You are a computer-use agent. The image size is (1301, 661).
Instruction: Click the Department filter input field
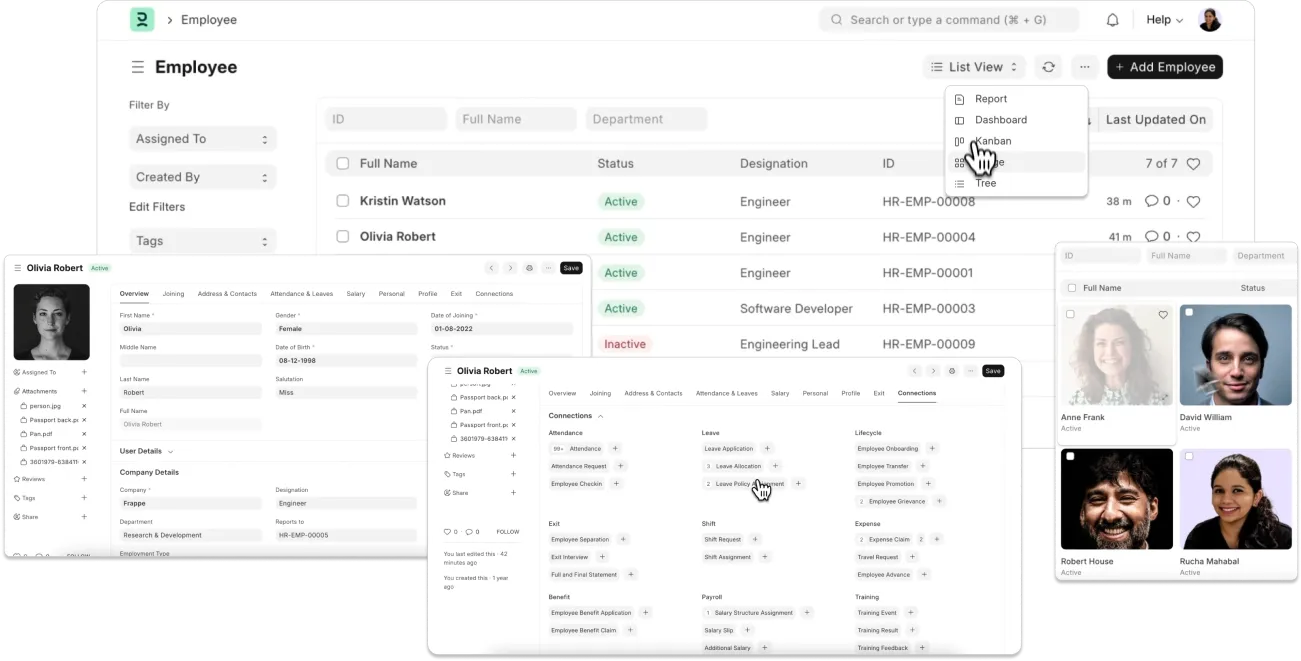coord(646,118)
